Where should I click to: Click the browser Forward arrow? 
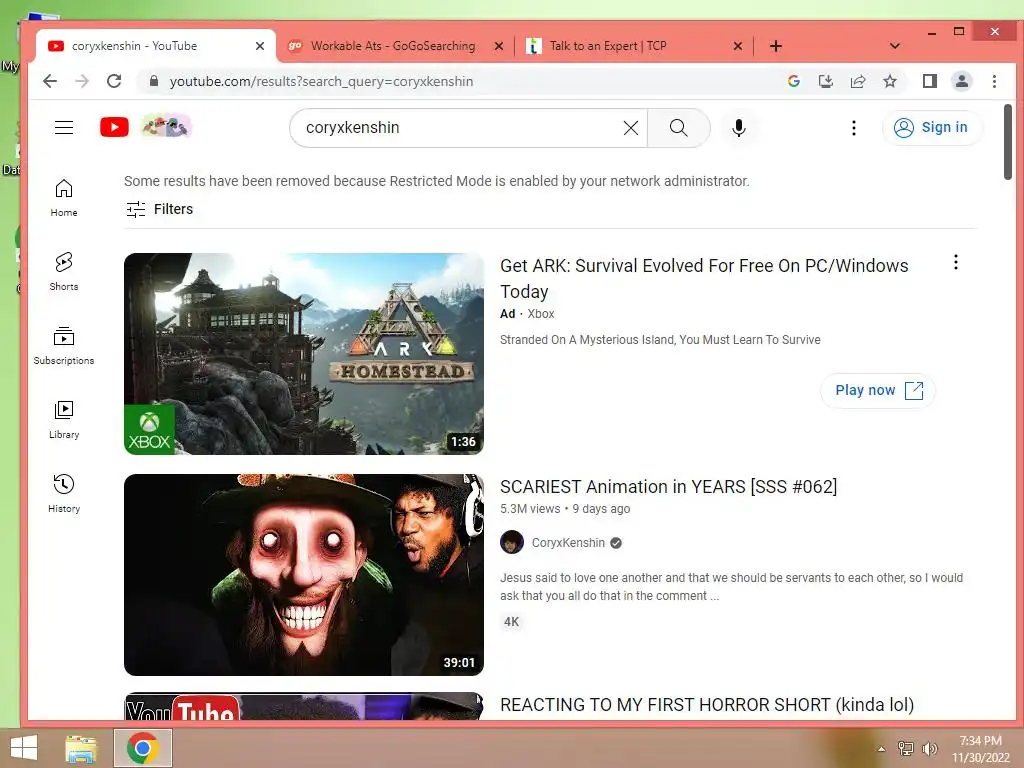pyautogui.click(x=82, y=81)
